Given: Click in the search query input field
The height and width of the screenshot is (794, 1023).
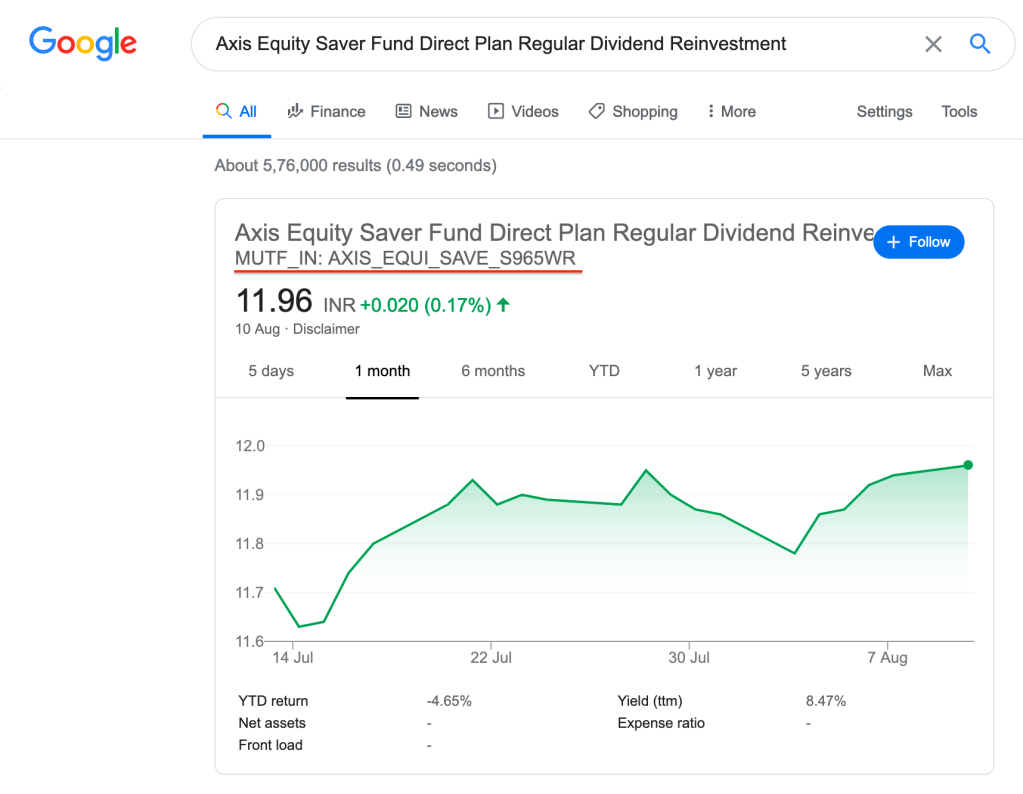Looking at the screenshot, I should tap(550, 44).
